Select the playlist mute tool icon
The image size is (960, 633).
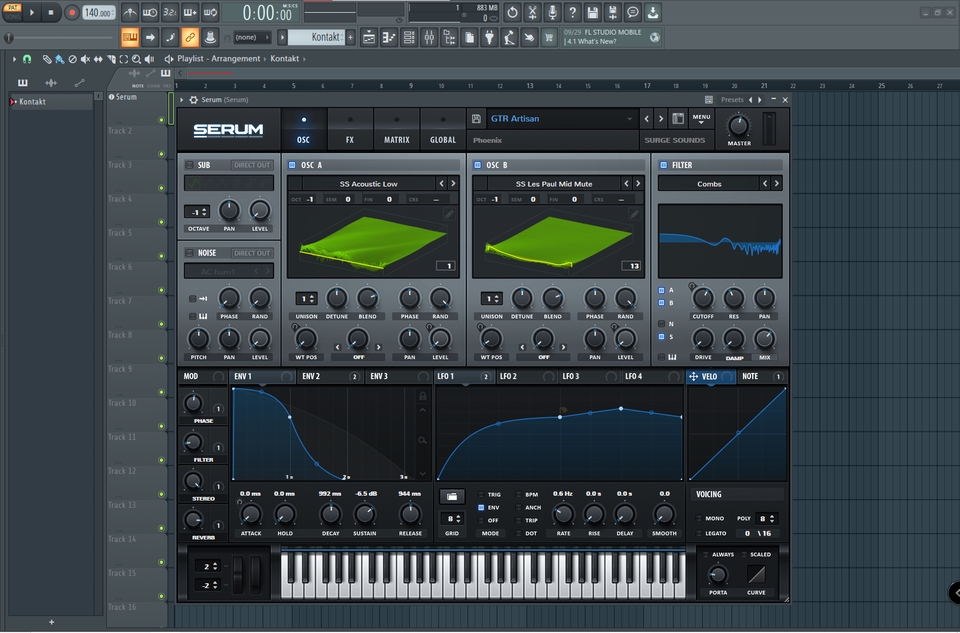coord(85,59)
